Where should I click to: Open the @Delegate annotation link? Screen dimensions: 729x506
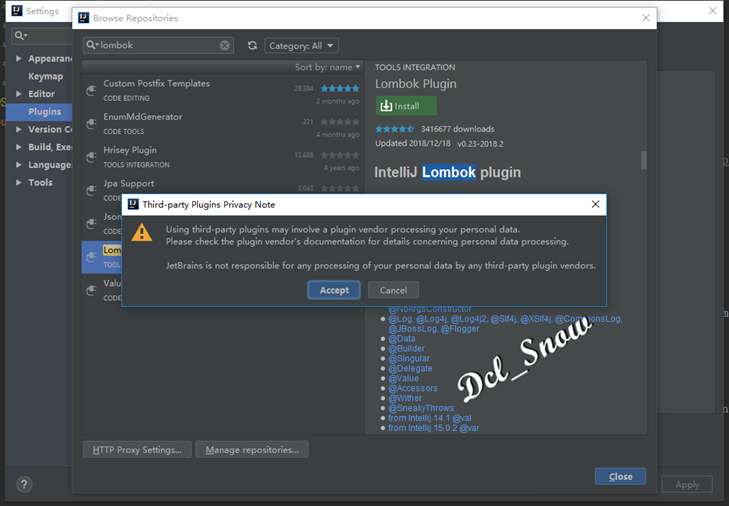[x=410, y=368]
